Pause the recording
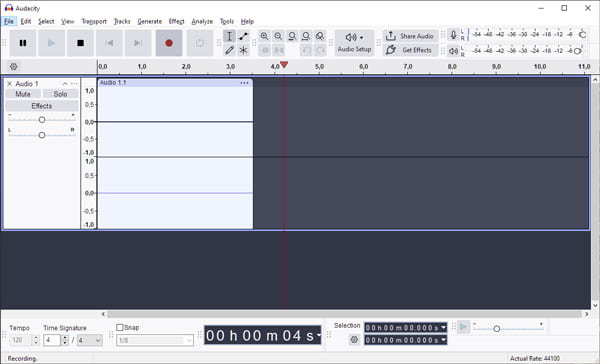 click(x=23, y=43)
